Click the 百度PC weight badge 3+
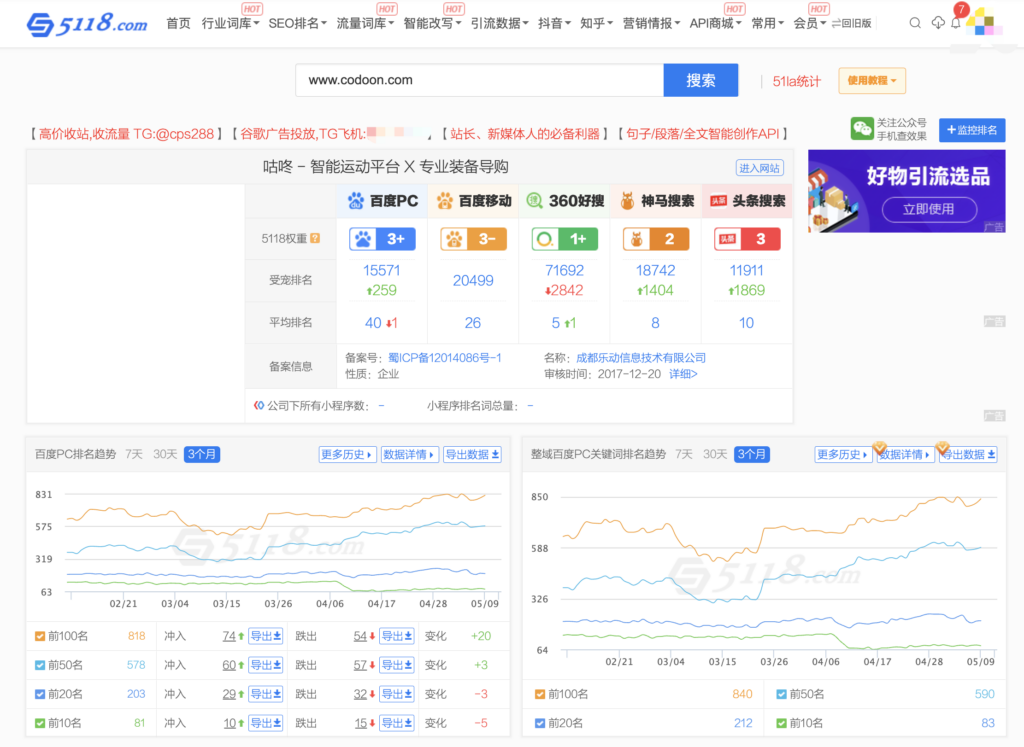 point(382,239)
